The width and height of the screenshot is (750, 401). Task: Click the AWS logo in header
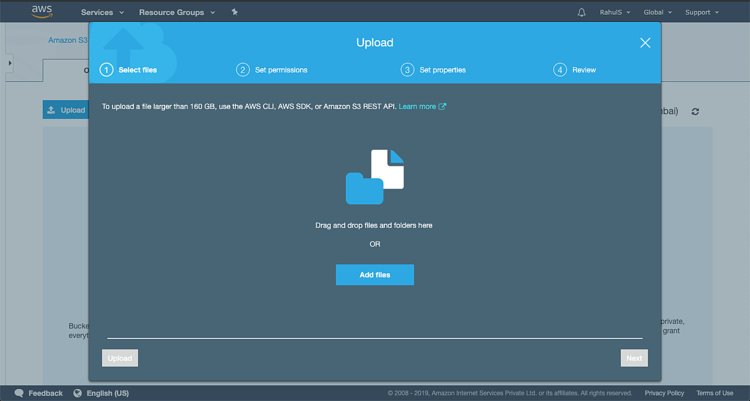click(x=42, y=12)
